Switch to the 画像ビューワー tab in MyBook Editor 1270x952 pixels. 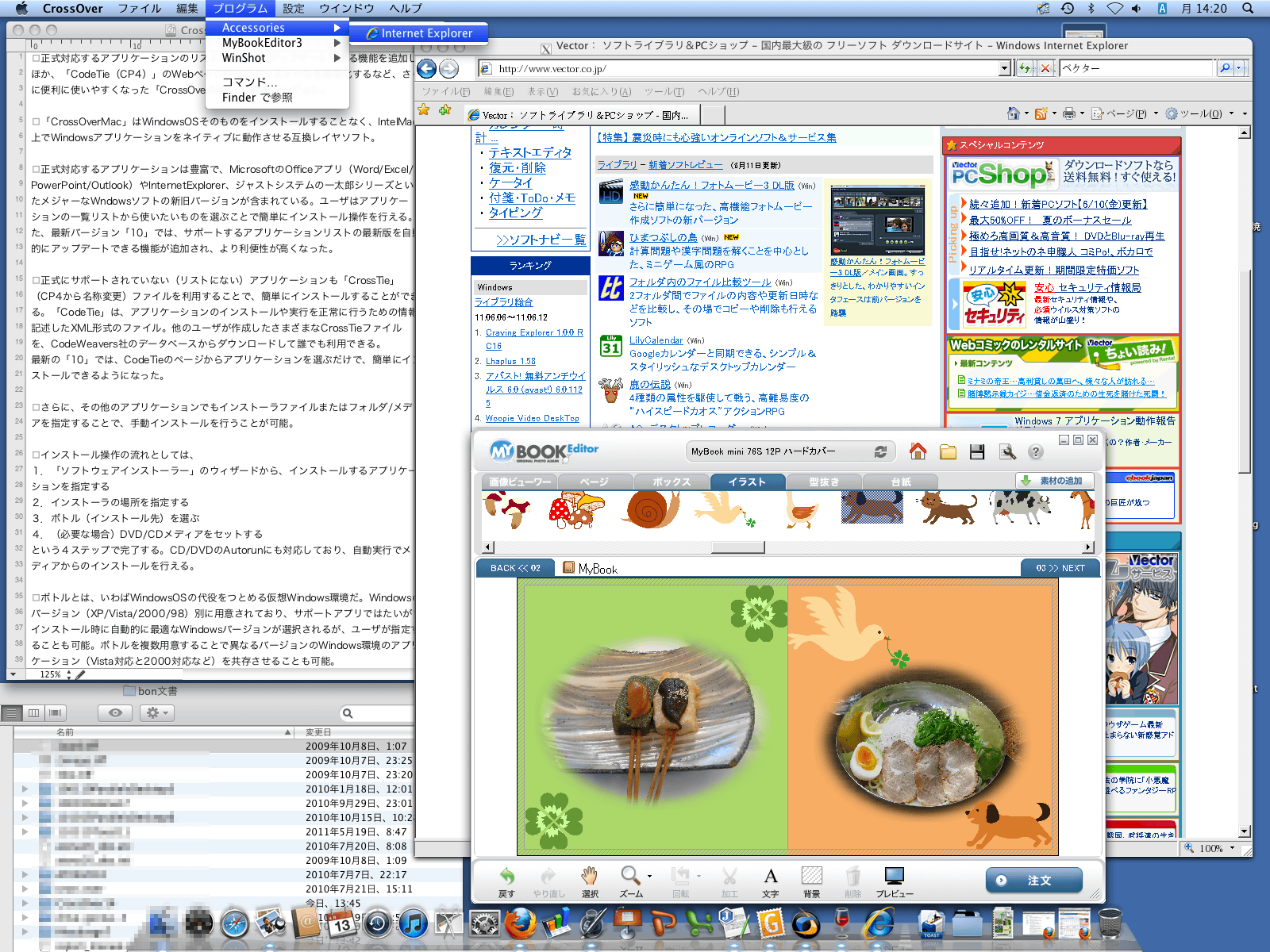click(x=520, y=482)
